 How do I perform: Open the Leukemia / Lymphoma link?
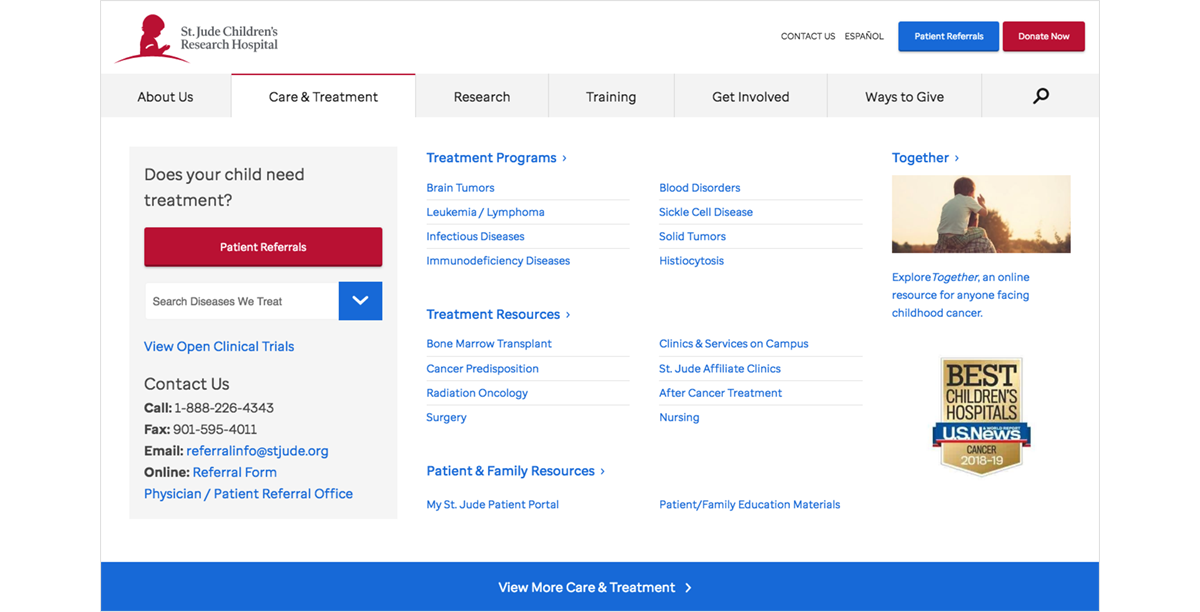click(485, 212)
